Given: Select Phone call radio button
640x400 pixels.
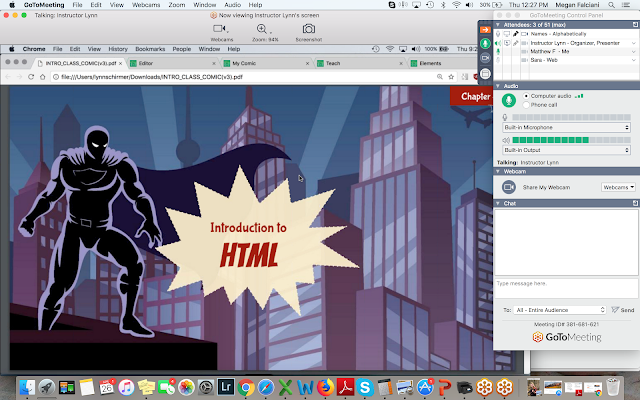Looking at the screenshot, I should [526, 105].
